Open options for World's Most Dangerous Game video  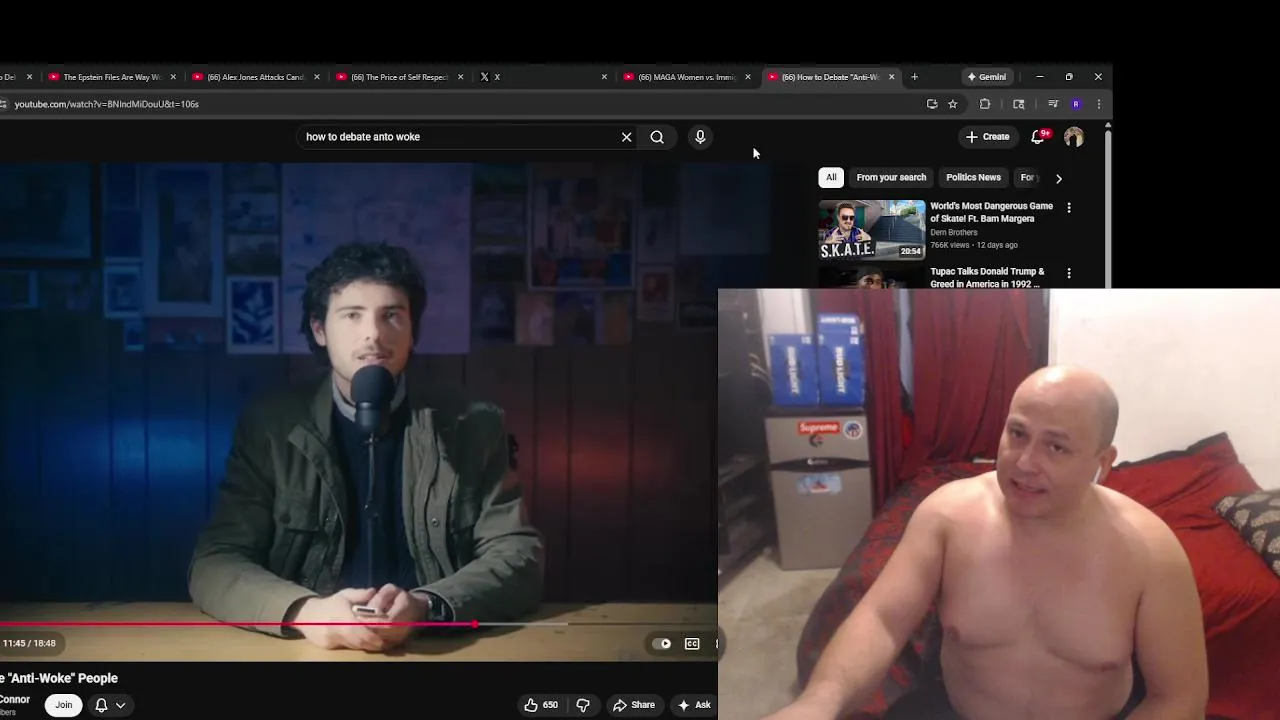click(1069, 208)
